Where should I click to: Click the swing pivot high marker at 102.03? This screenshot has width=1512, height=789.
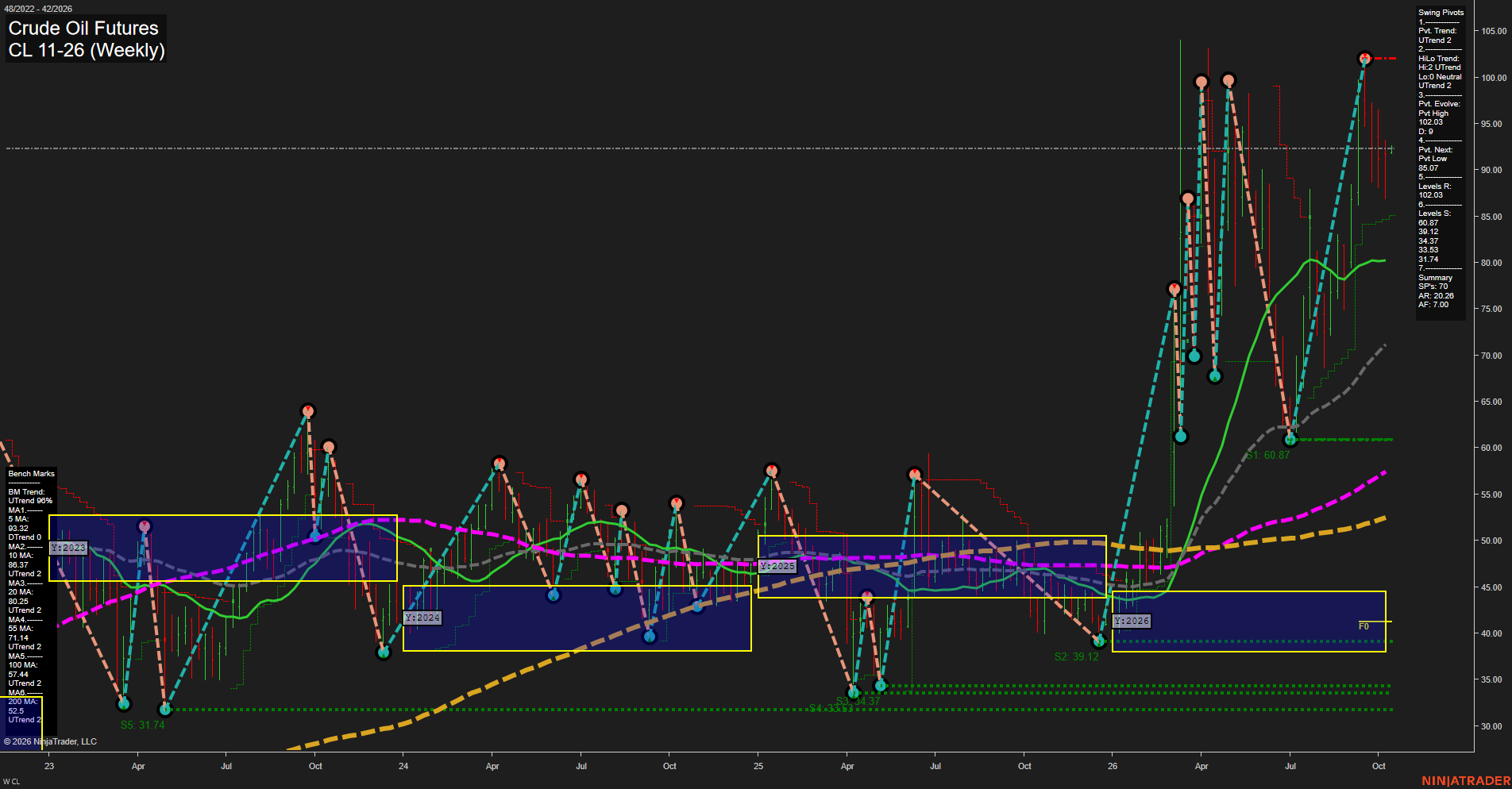[x=1364, y=59]
